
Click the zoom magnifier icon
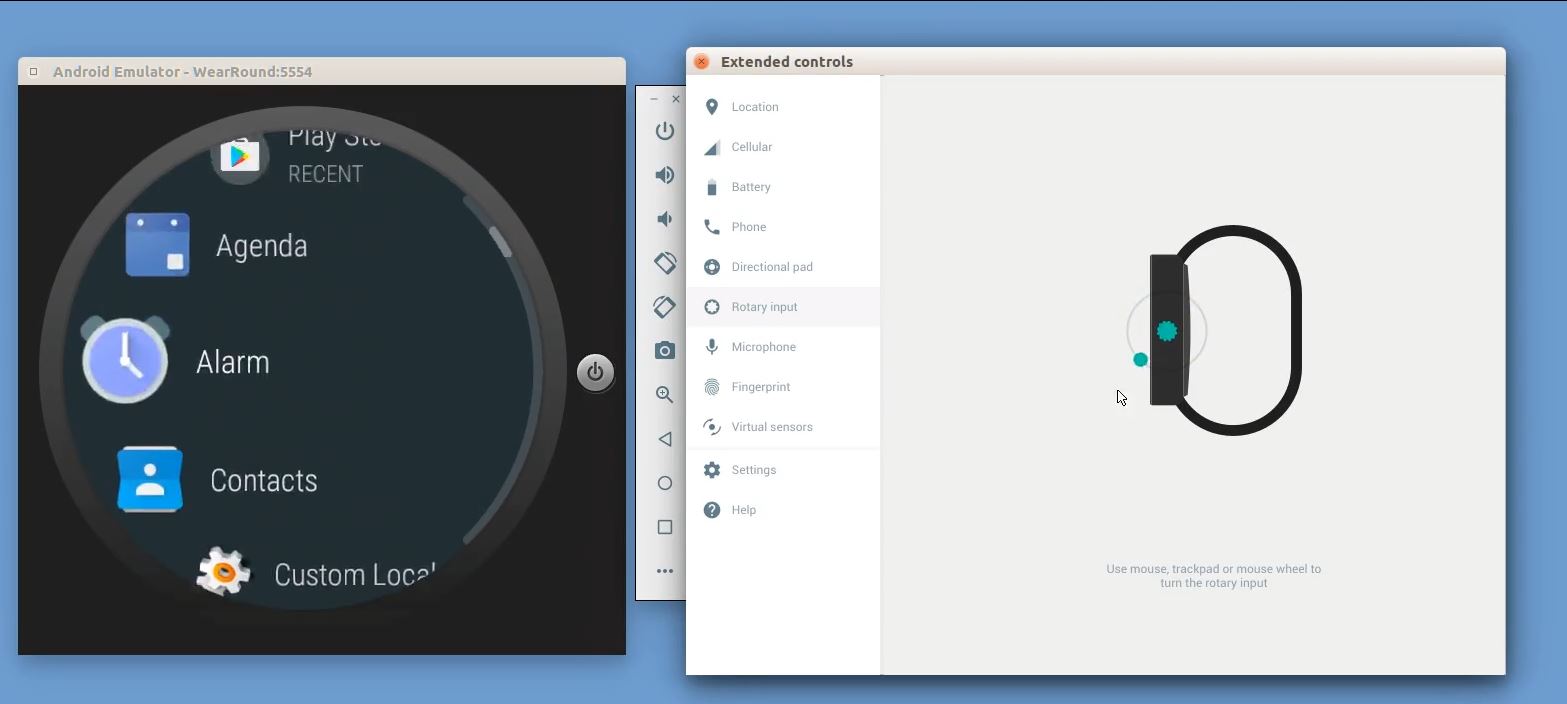tap(664, 394)
